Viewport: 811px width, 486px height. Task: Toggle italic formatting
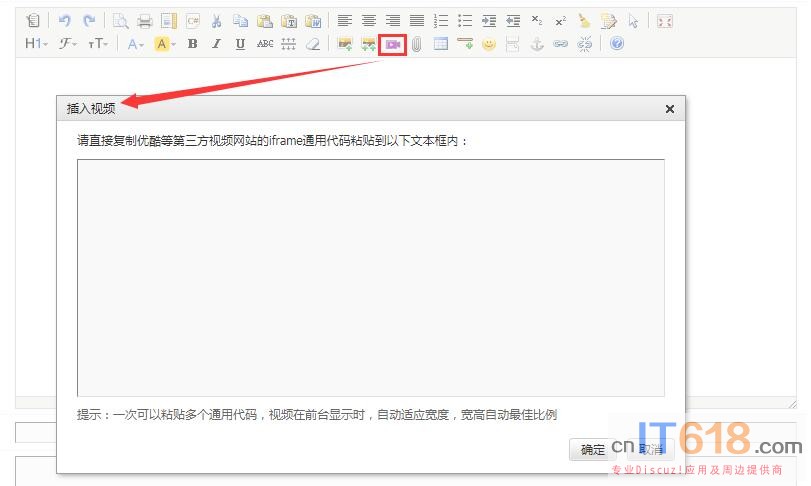[x=216, y=44]
